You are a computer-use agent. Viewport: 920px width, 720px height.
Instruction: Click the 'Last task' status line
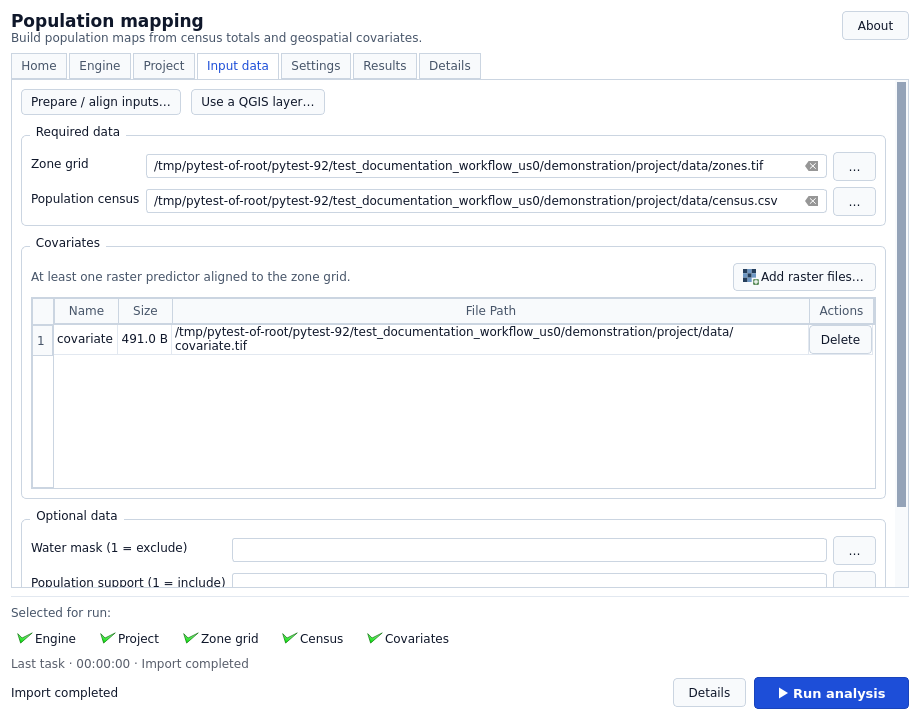tap(130, 664)
